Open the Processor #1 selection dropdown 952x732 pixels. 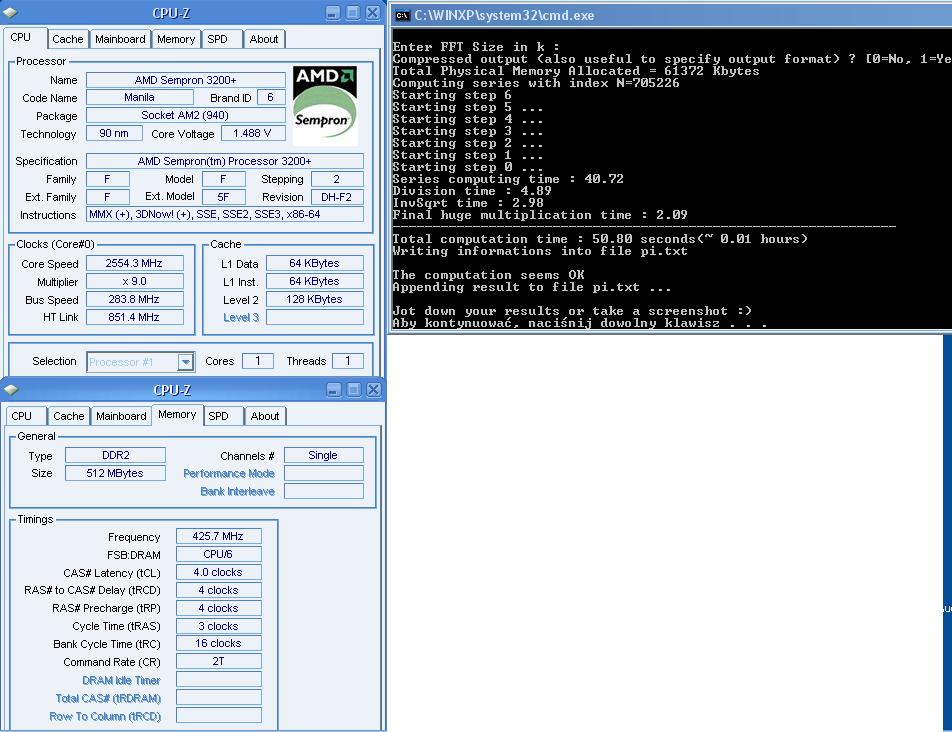186,362
